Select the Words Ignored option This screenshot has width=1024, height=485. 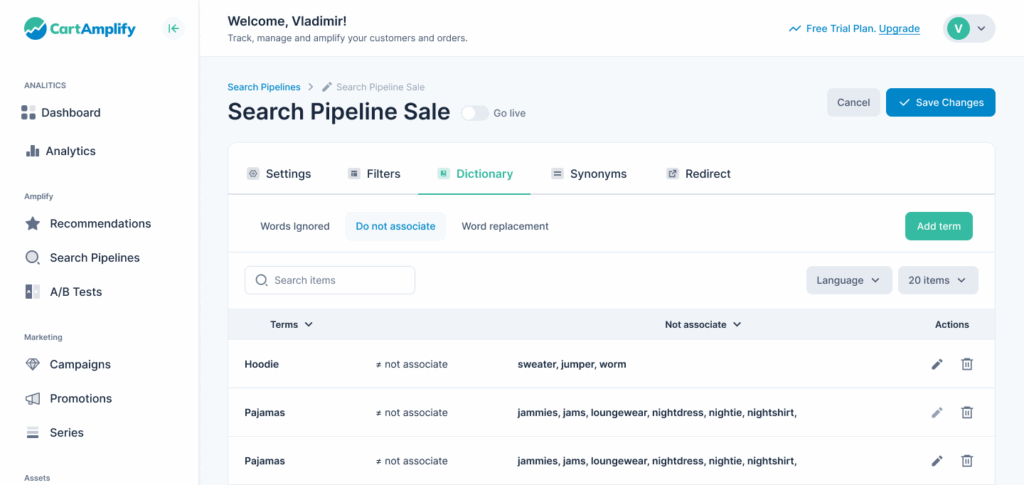pos(295,226)
